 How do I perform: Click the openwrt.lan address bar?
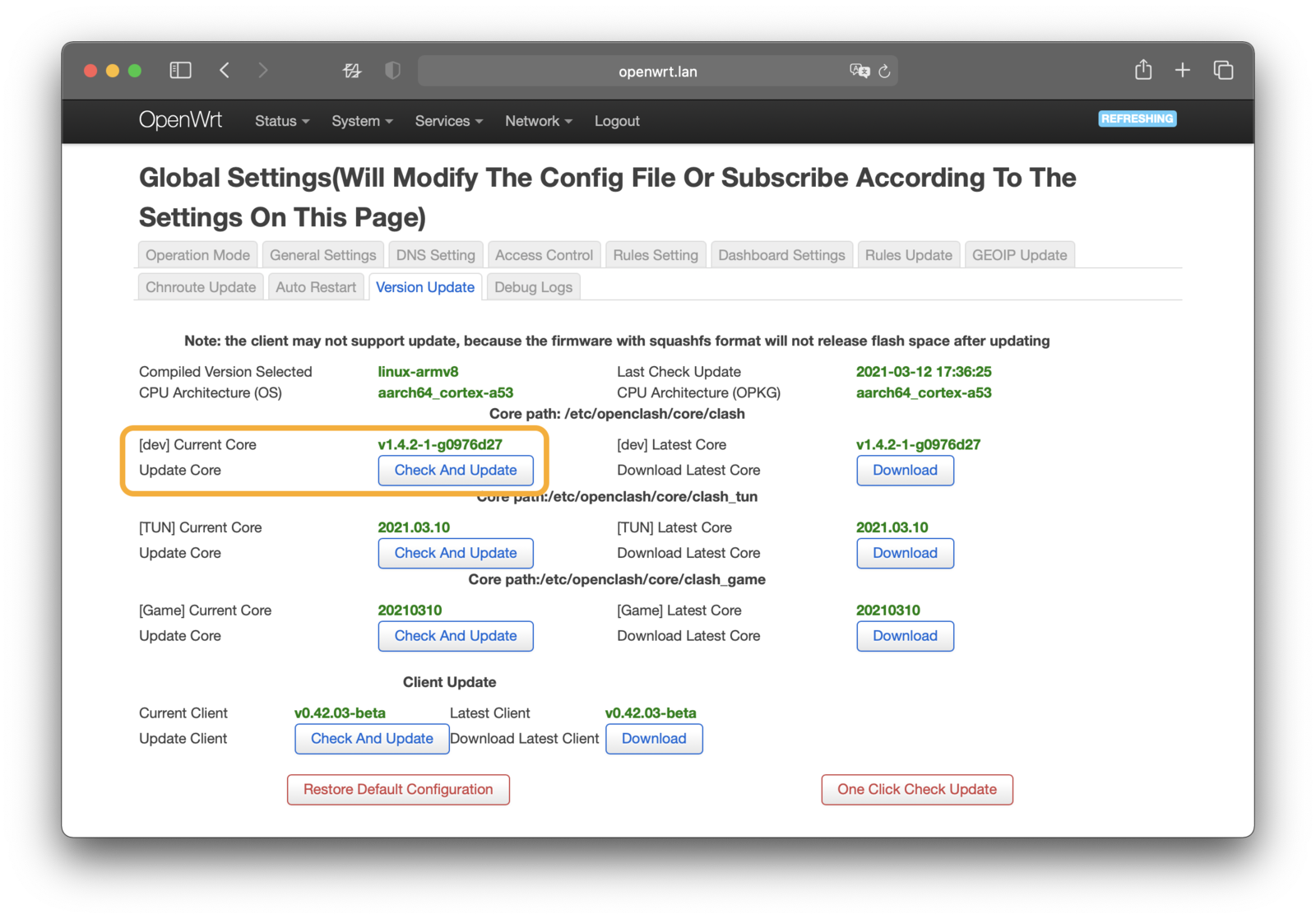(x=656, y=72)
